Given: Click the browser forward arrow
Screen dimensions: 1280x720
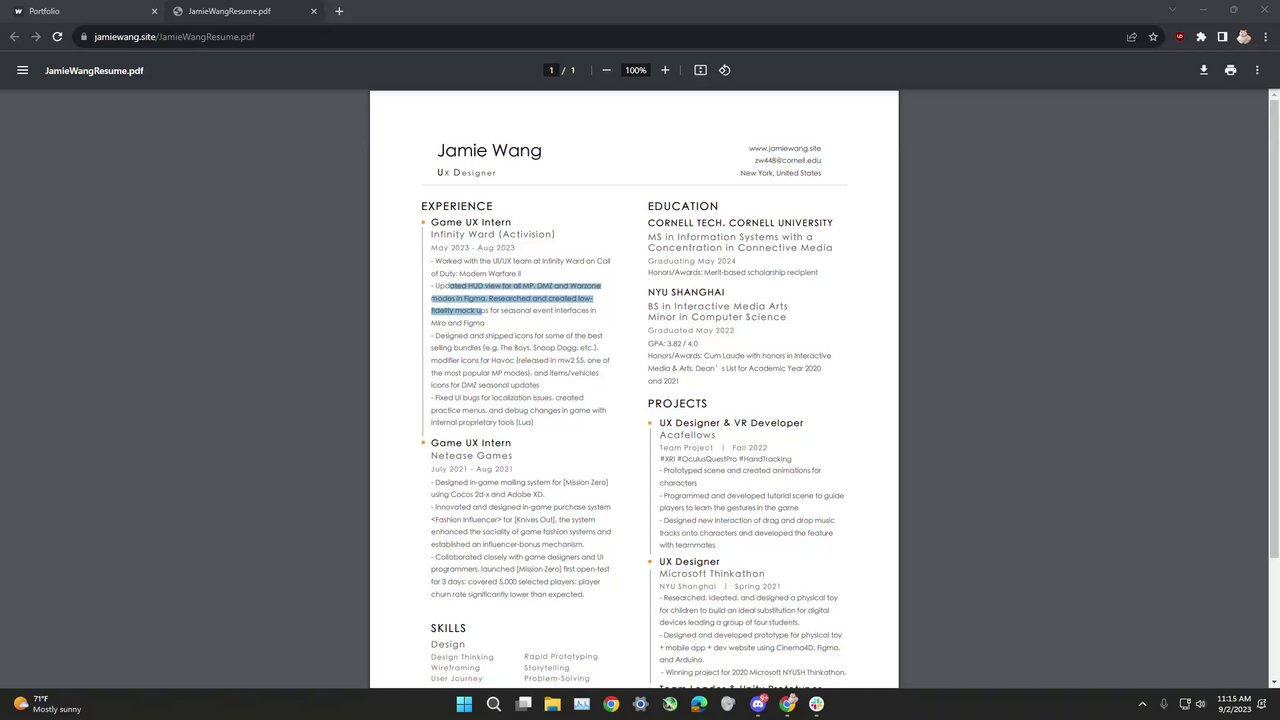Looking at the screenshot, I should (x=36, y=37).
